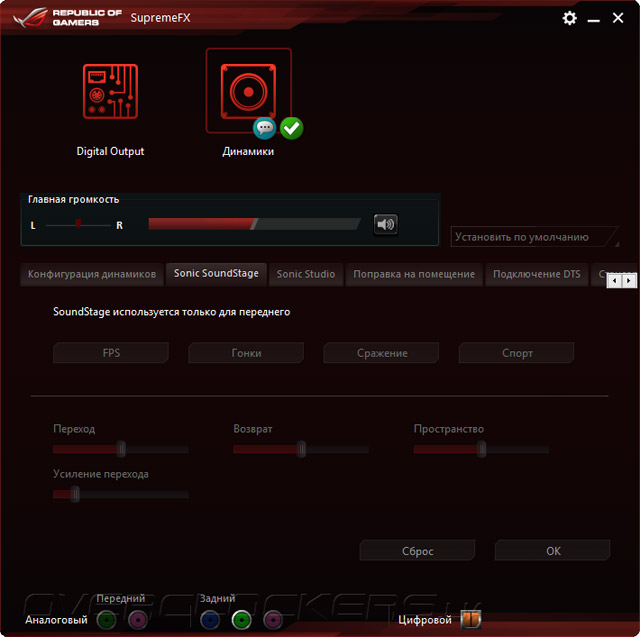This screenshot has width=640, height=637.
Task: Click the green checkmark default device badge
Action: click(x=291, y=128)
